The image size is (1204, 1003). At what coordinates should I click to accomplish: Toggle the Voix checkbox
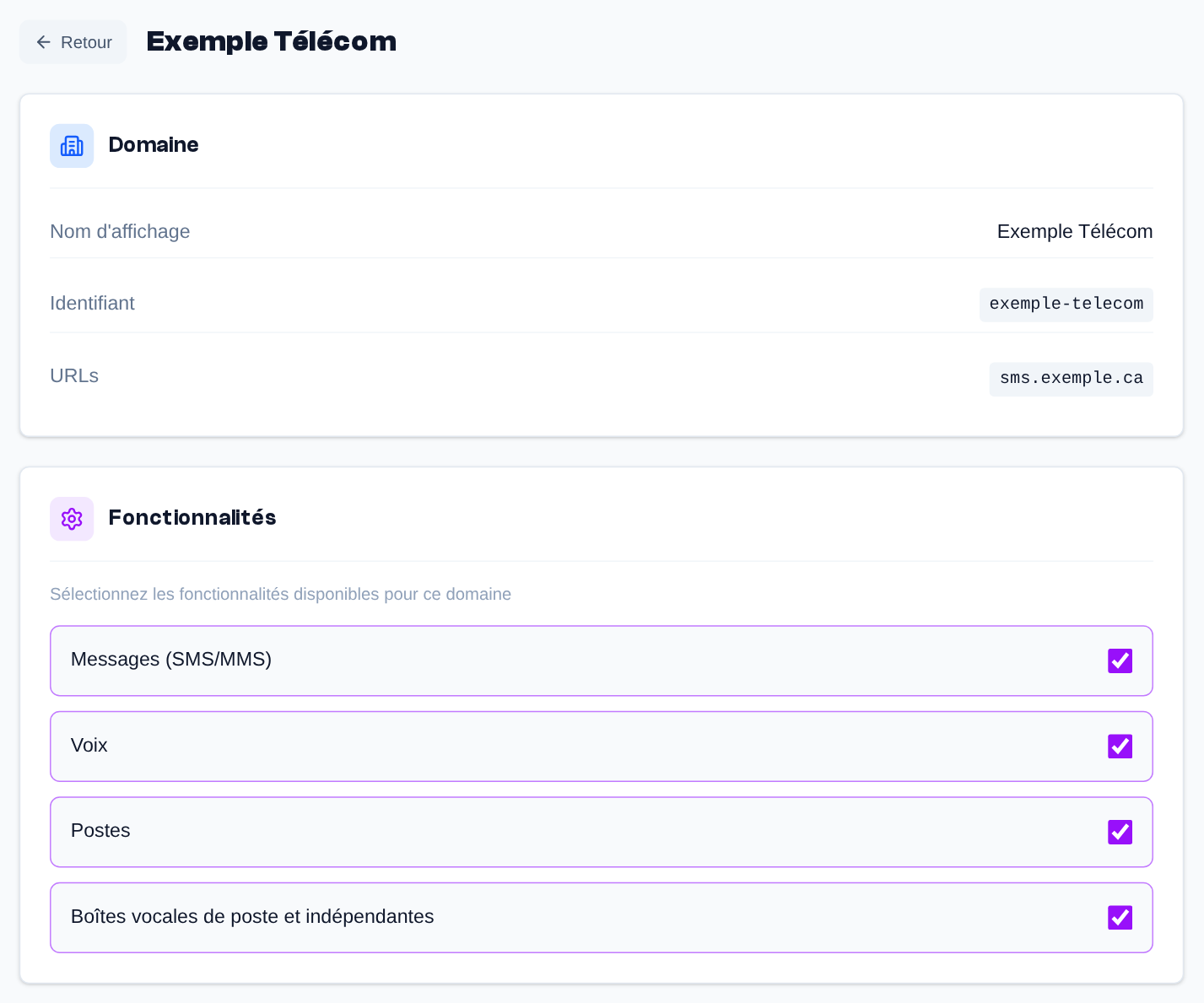1120,747
